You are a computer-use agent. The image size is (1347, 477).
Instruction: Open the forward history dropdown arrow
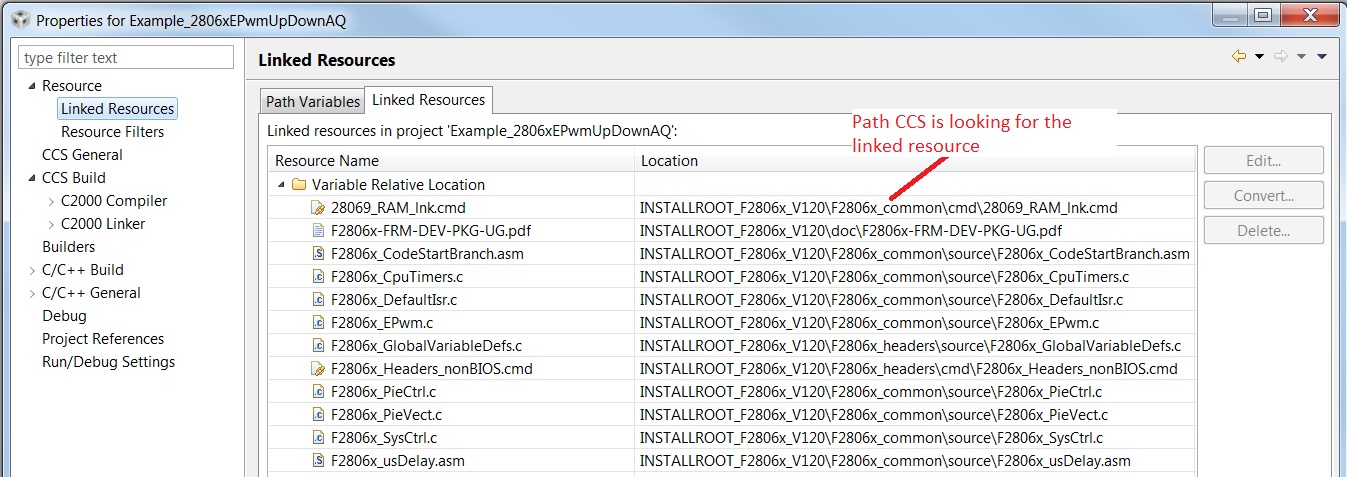1301,57
